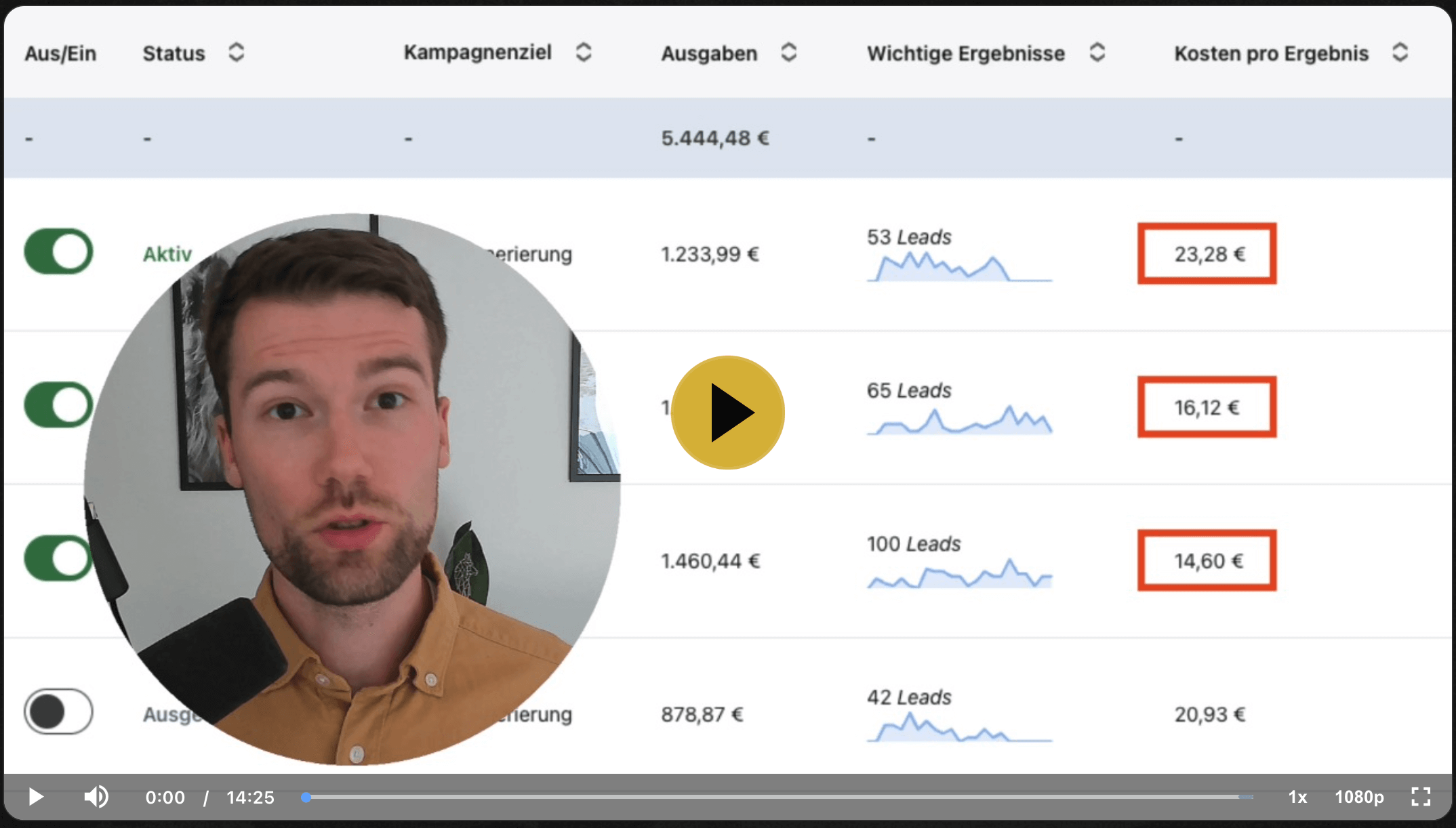Click the 65 Leads result text
This screenshot has width=1456, height=828.
tap(909, 390)
